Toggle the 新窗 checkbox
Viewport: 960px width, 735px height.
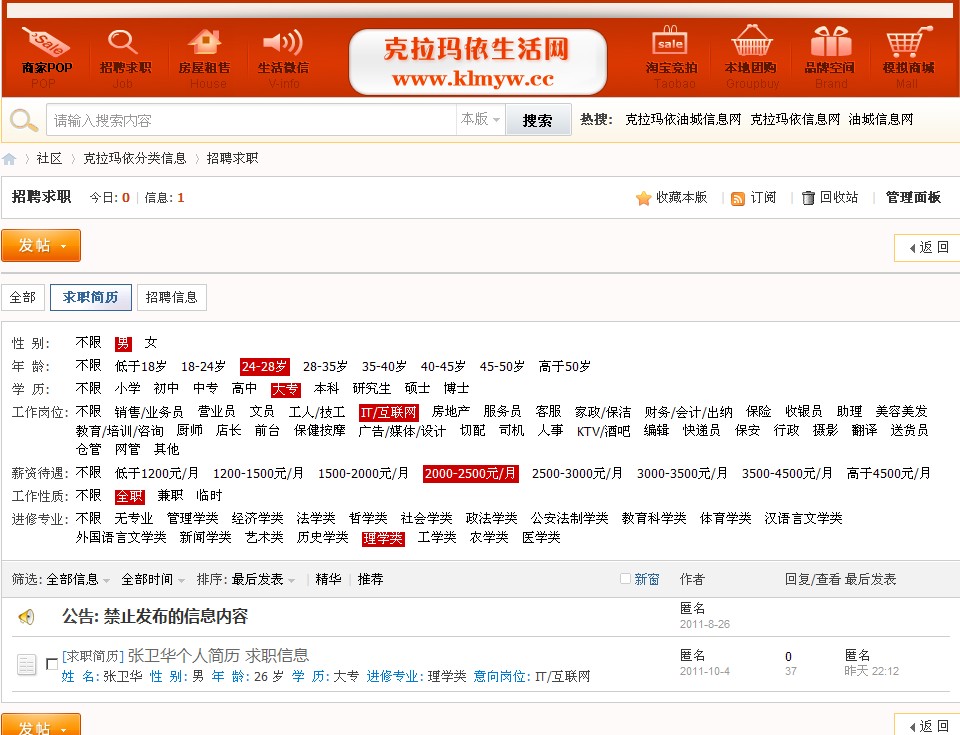(626, 579)
